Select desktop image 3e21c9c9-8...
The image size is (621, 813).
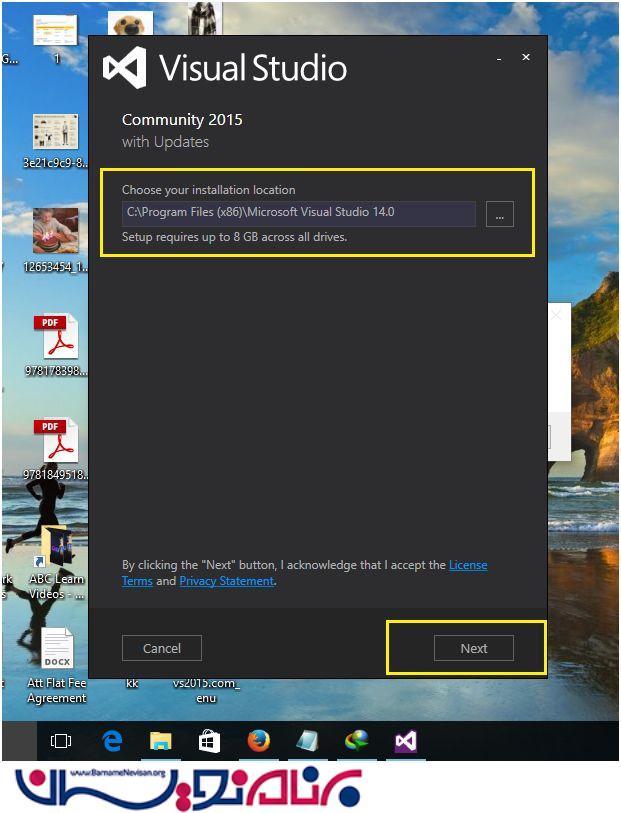[x=55, y=141]
